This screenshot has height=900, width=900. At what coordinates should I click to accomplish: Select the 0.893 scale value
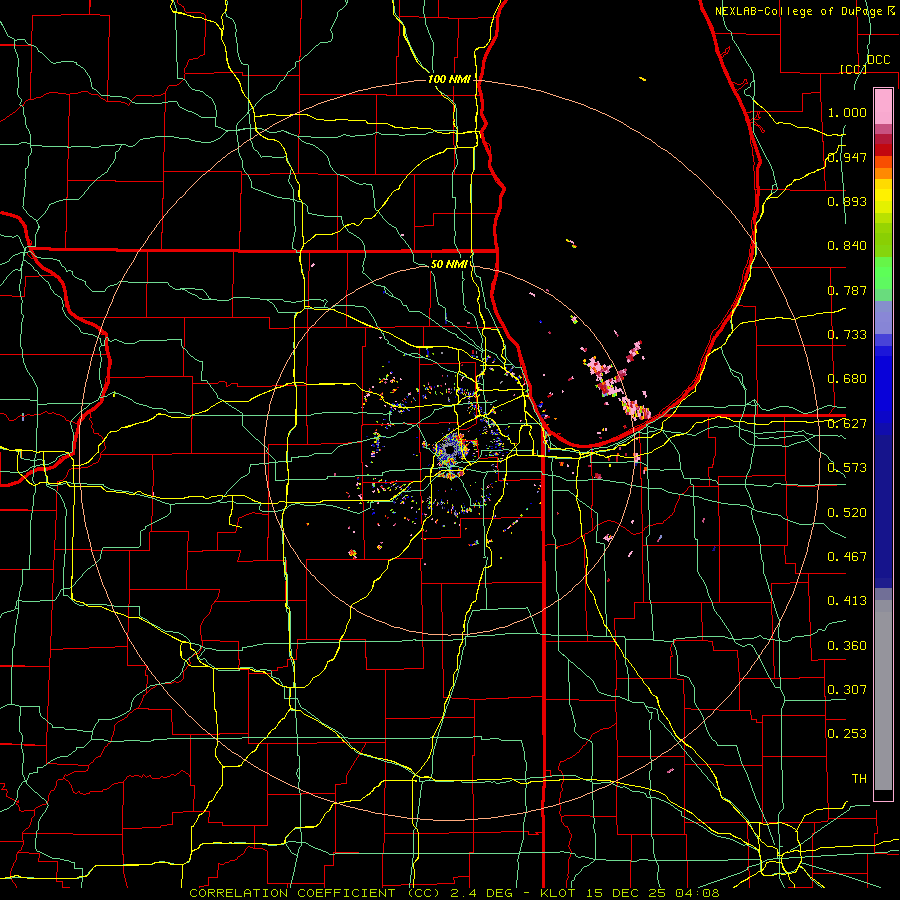(847, 201)
